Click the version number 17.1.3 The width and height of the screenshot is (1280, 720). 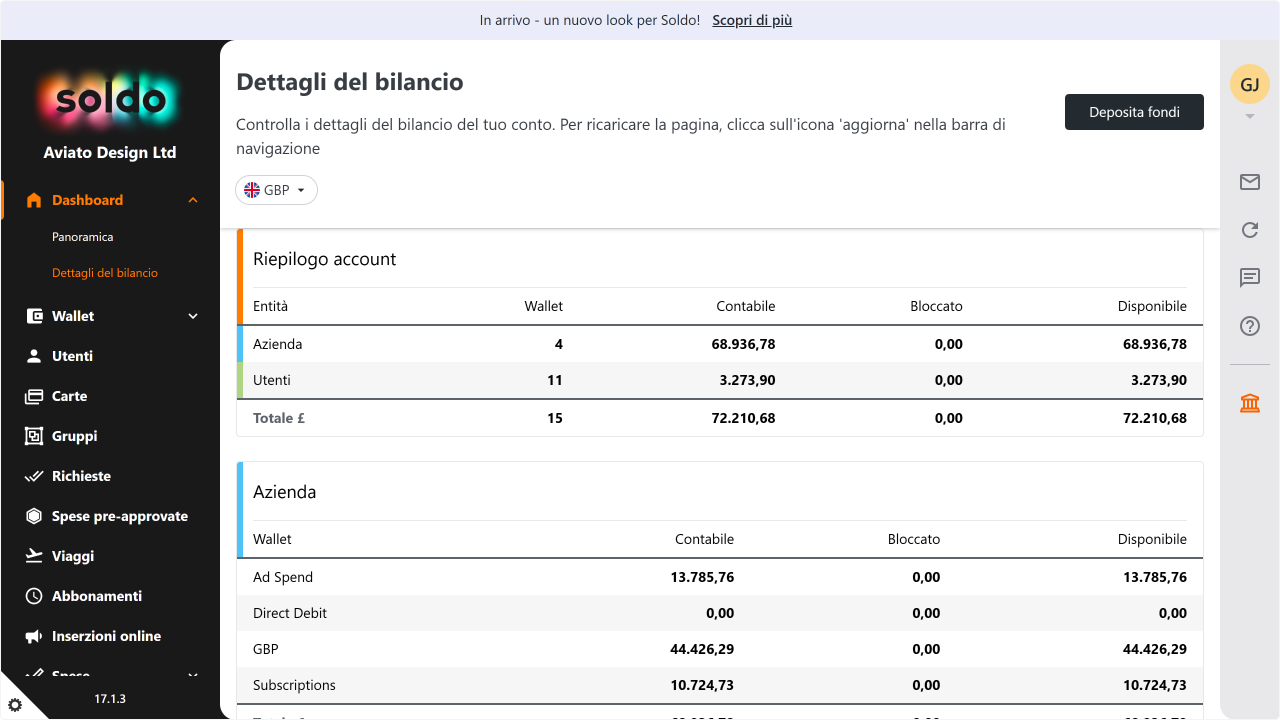[x=110, y=699]
